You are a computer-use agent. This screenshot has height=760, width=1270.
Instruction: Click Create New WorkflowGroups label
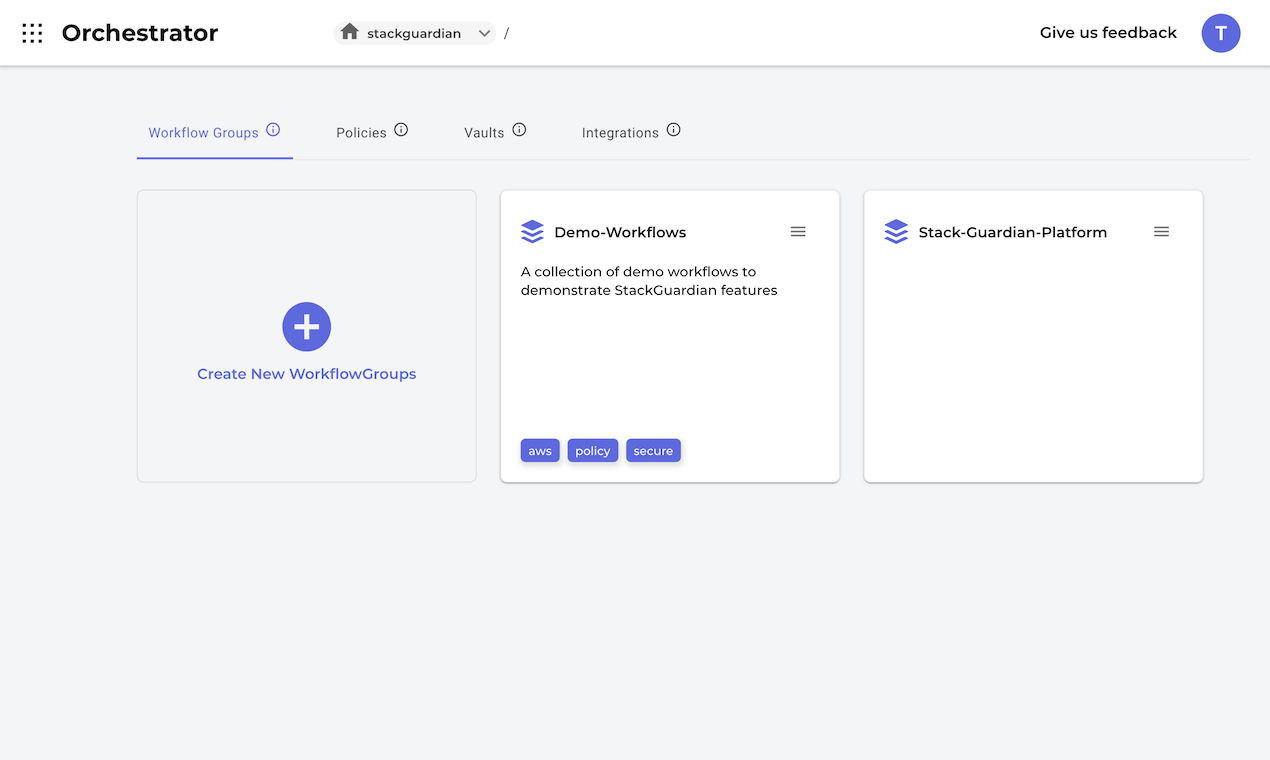coord(306,374)
